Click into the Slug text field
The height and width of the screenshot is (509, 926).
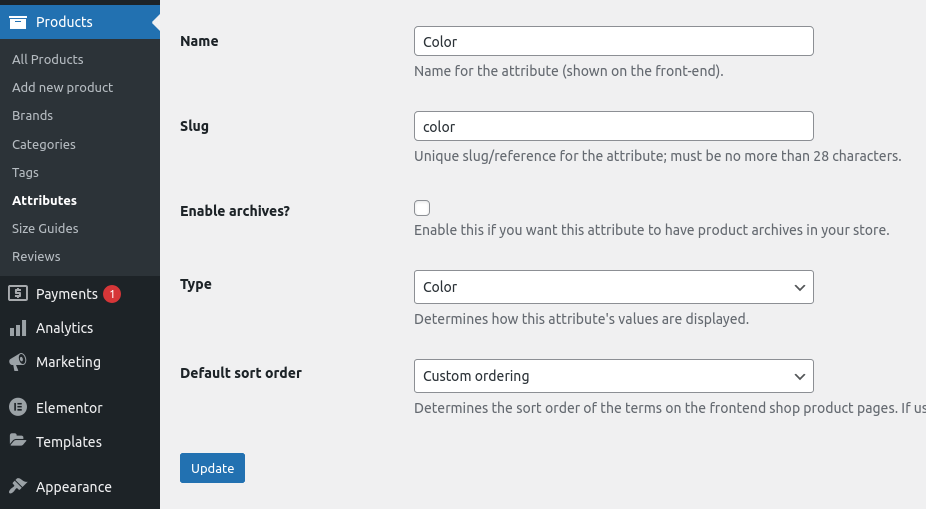tap(614, 126)
